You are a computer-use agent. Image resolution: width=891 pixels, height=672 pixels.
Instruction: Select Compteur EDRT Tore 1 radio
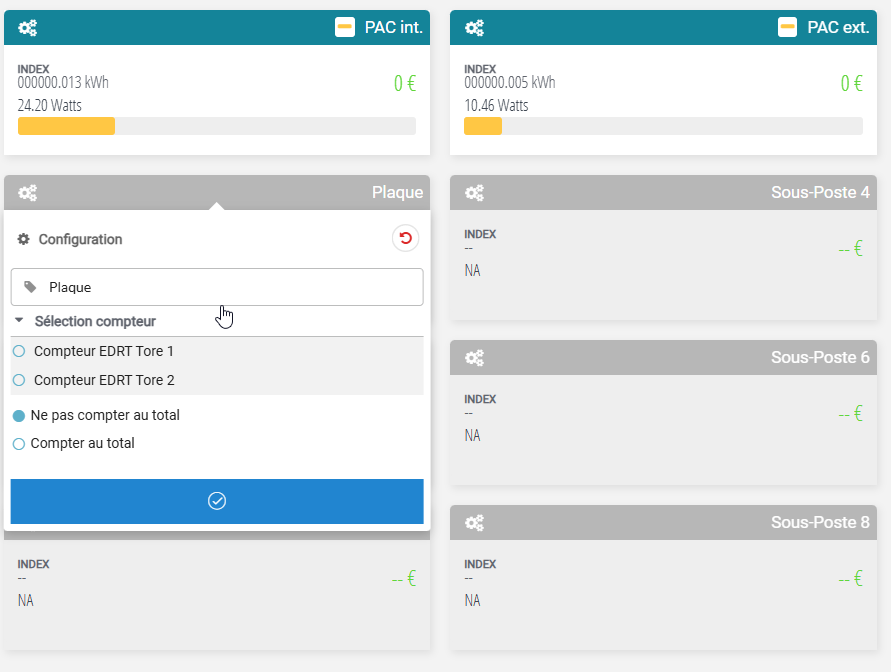tap(19, 352)
